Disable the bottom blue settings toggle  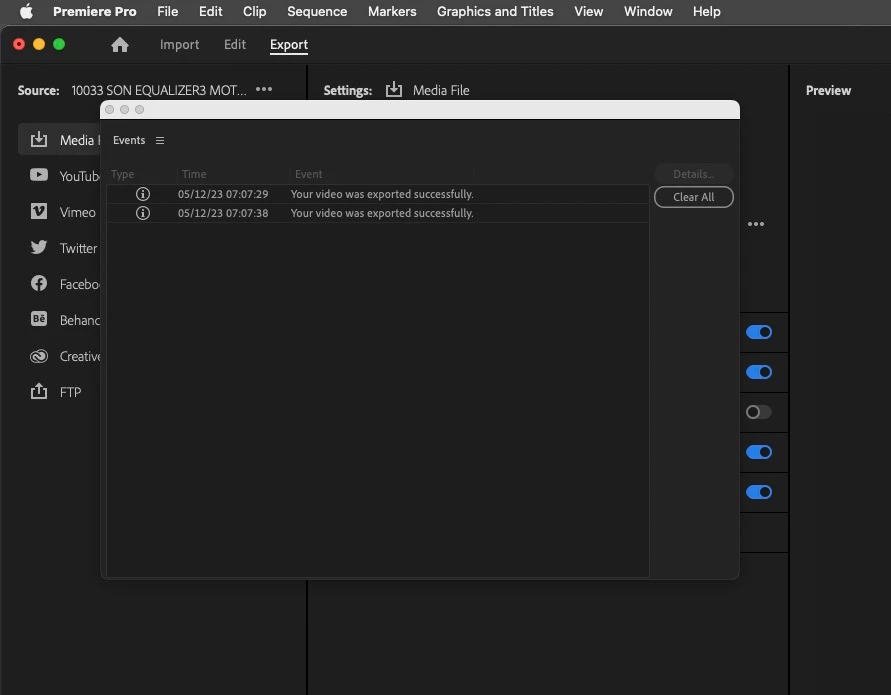tap(759, 492)
